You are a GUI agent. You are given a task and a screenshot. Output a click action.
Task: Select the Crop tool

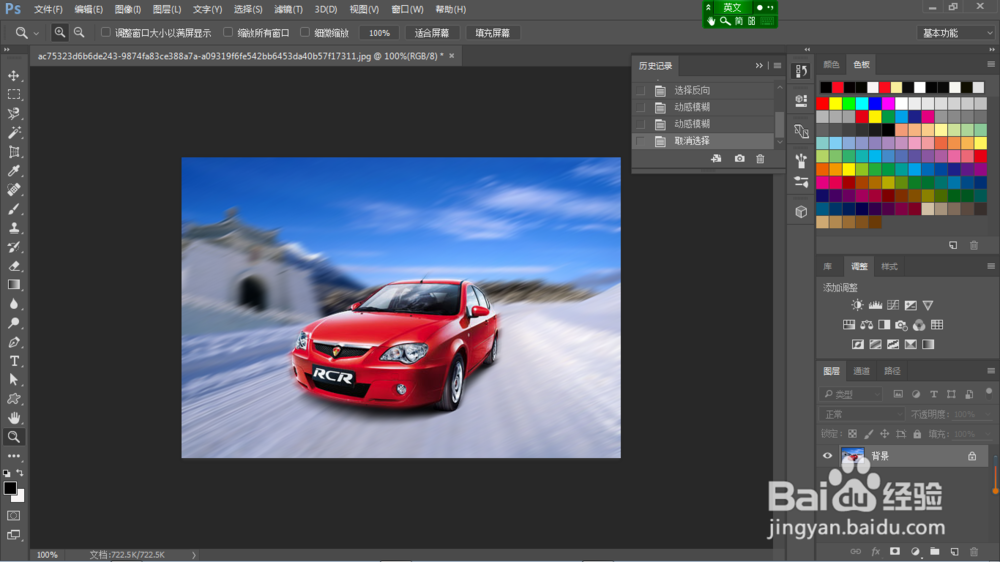click(13, 152)
